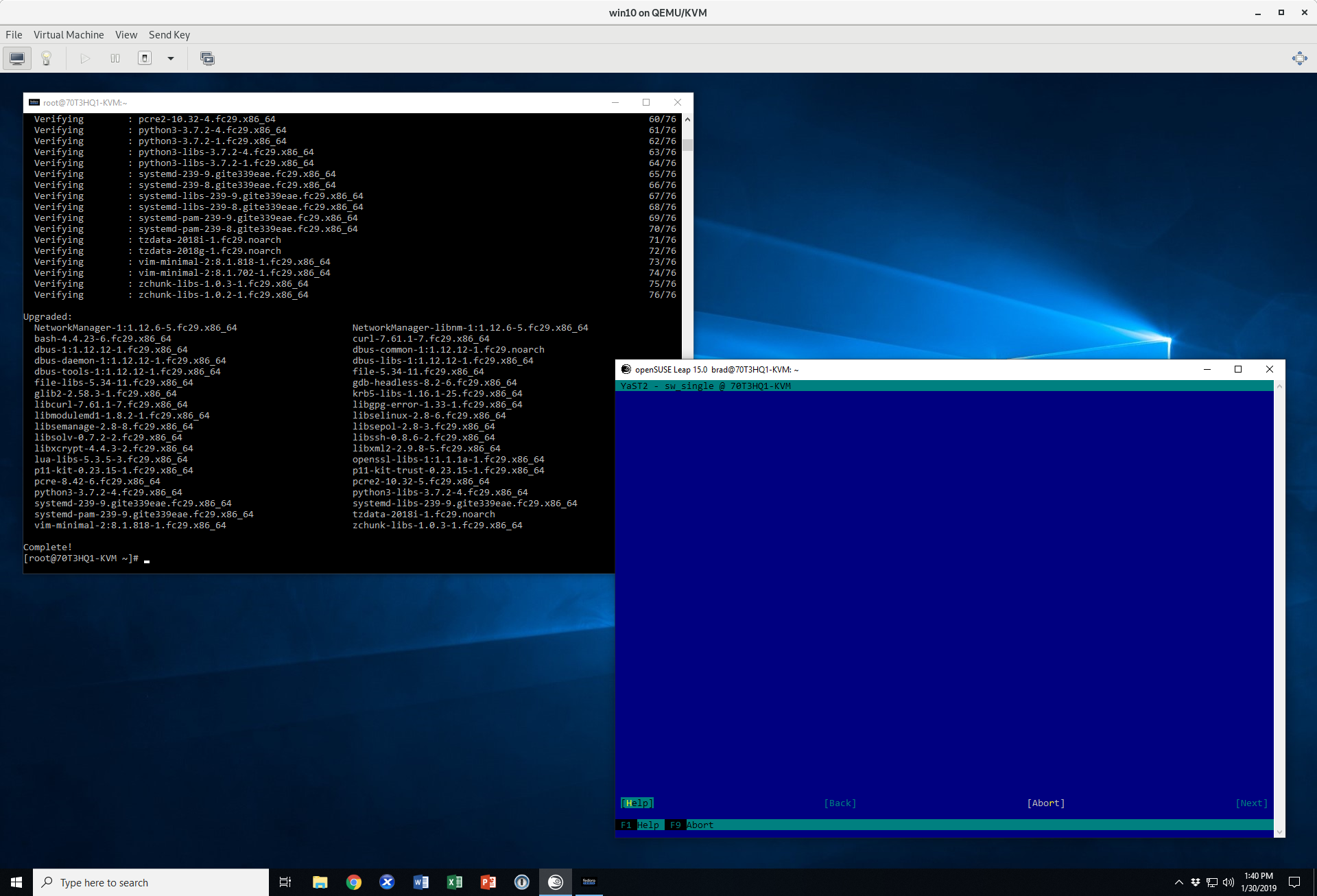1317x896 pixels.
Task: Select the Help button in YaST
Action: (637, 803)
